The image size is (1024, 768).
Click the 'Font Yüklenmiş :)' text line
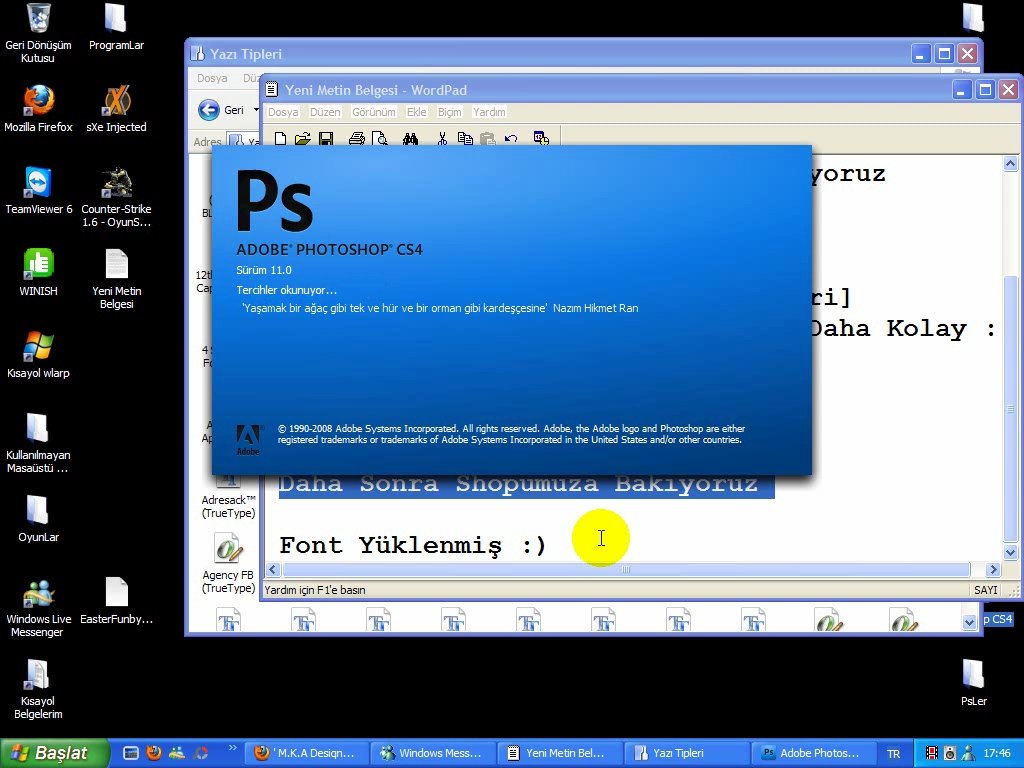(412, 545)
